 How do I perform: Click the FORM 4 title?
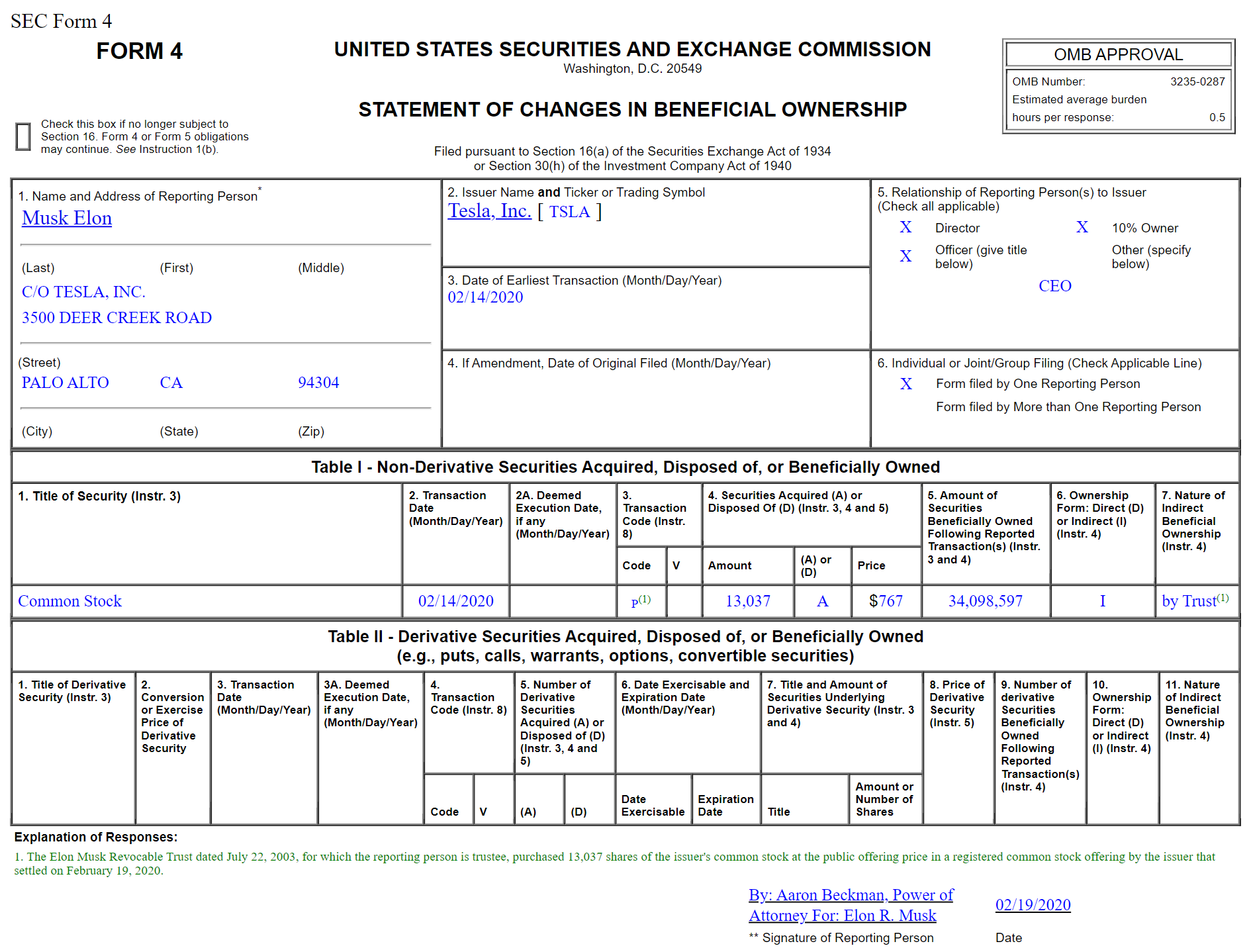click(139, 51)
